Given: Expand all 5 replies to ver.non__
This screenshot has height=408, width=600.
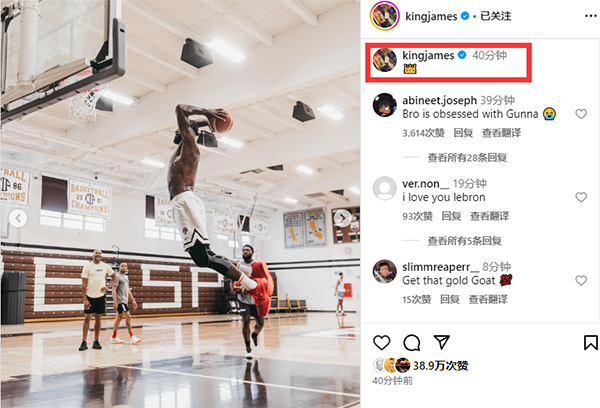Looking at the screenshot, I should point(465,241).
